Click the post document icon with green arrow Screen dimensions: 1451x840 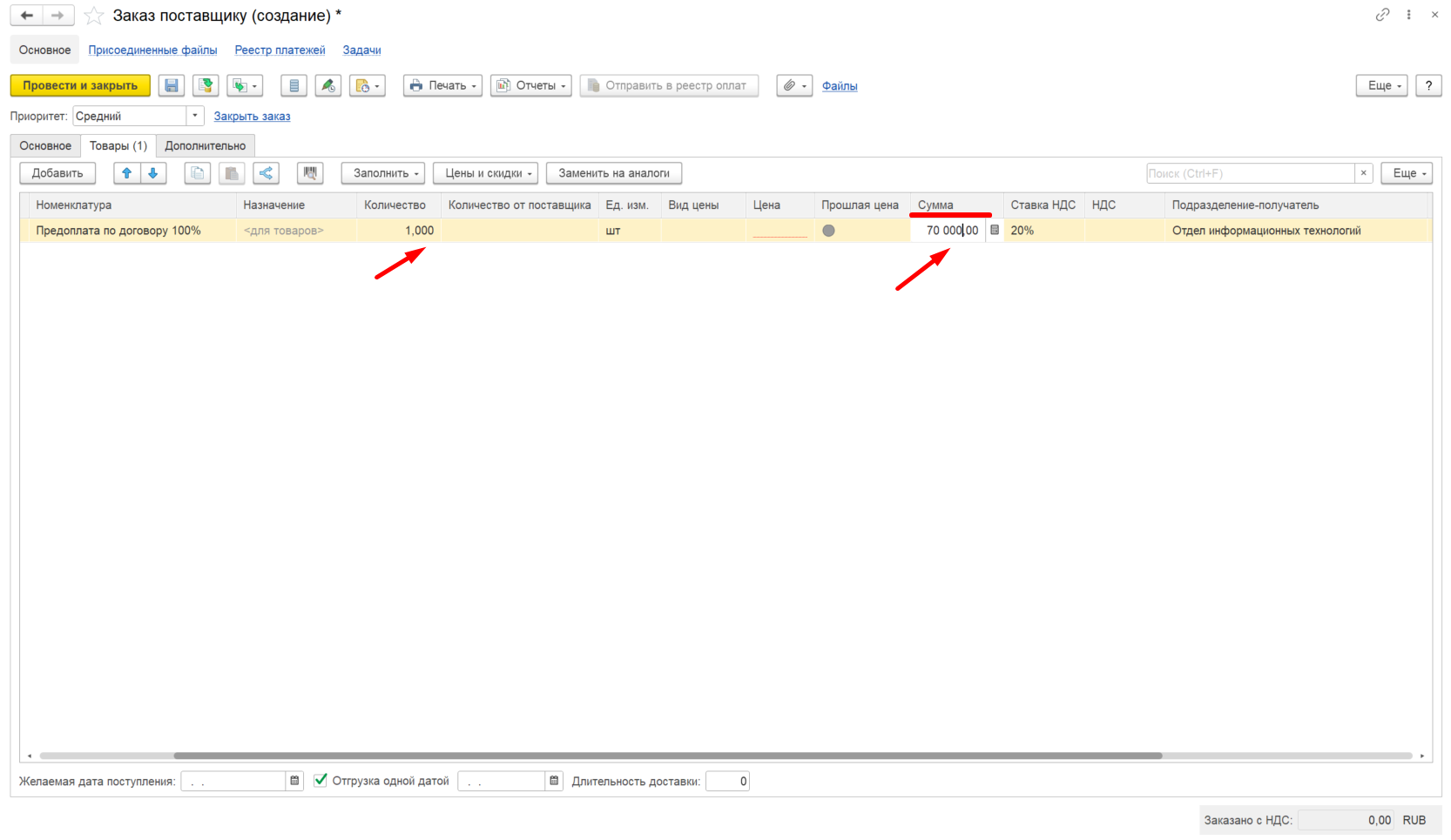click(206, 85)
